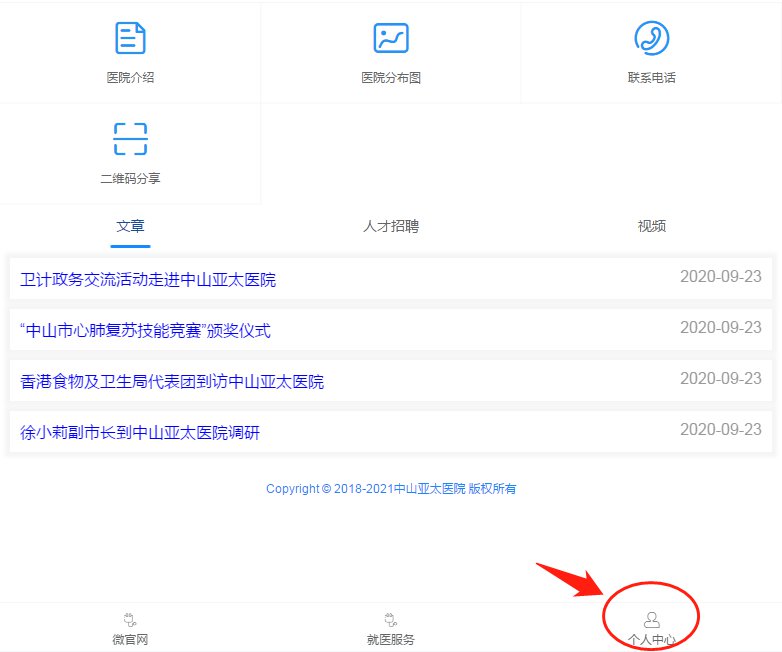This screenshot has width=782, height=652.
Task: Click the Copyright 中山亚太医院 版权所有 text
Action: pos(391,489)
